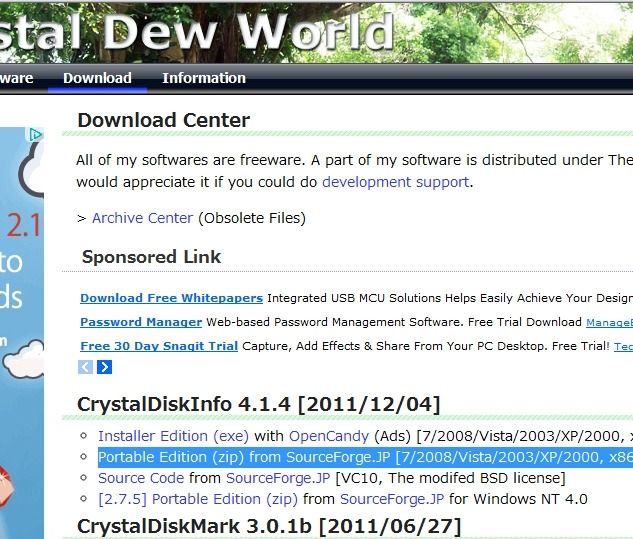
Task: Open SourceForge.JP link beside Source Code
Action: (278, 478)
